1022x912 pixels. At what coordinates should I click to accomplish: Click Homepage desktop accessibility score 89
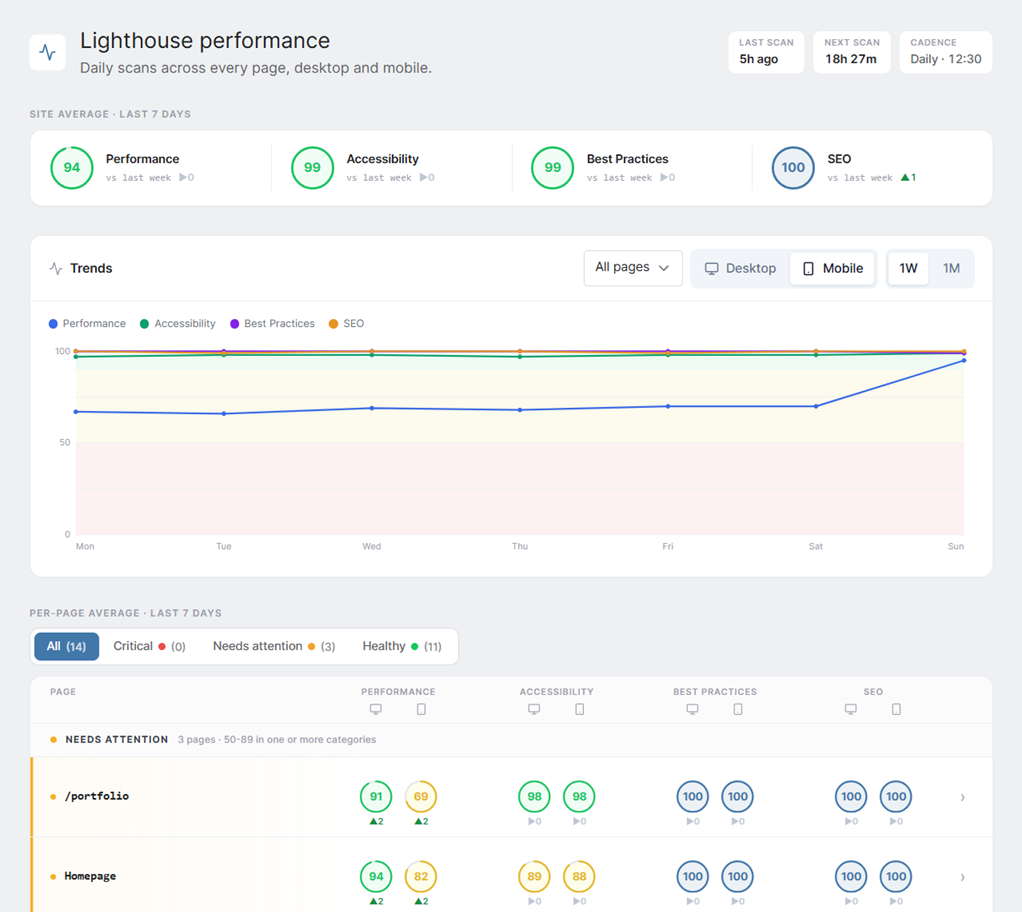534,877
